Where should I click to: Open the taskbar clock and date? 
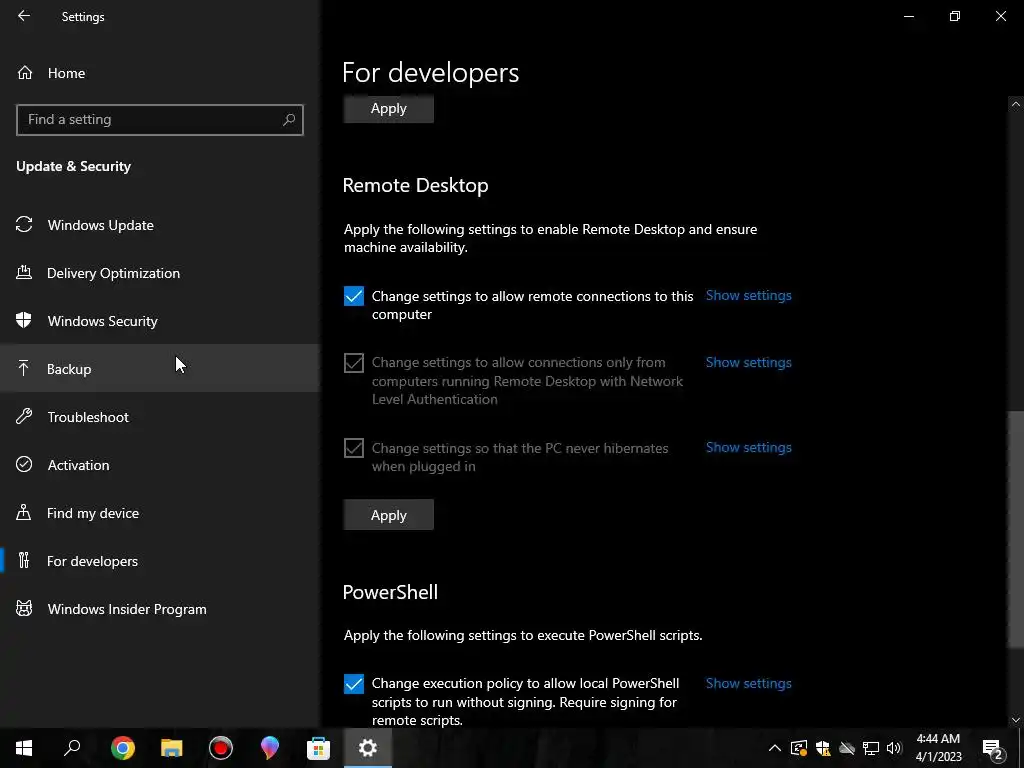click(x=938, y=747)
